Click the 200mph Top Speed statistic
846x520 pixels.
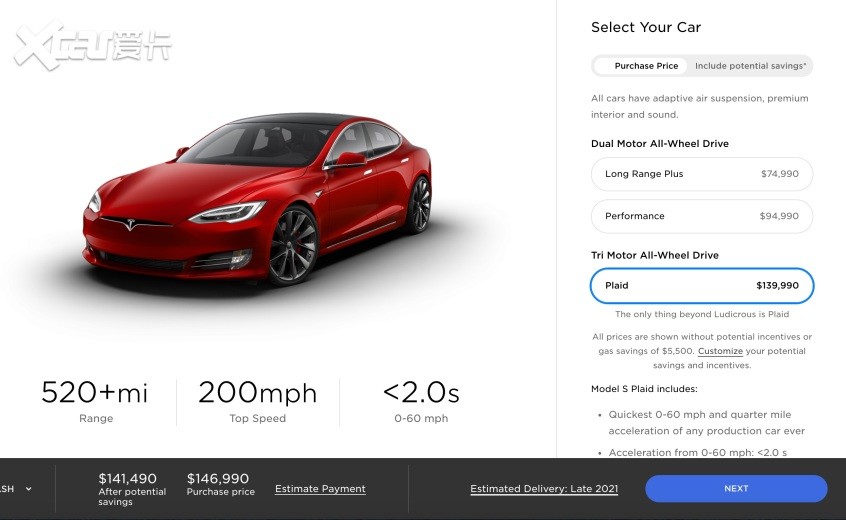257,400
